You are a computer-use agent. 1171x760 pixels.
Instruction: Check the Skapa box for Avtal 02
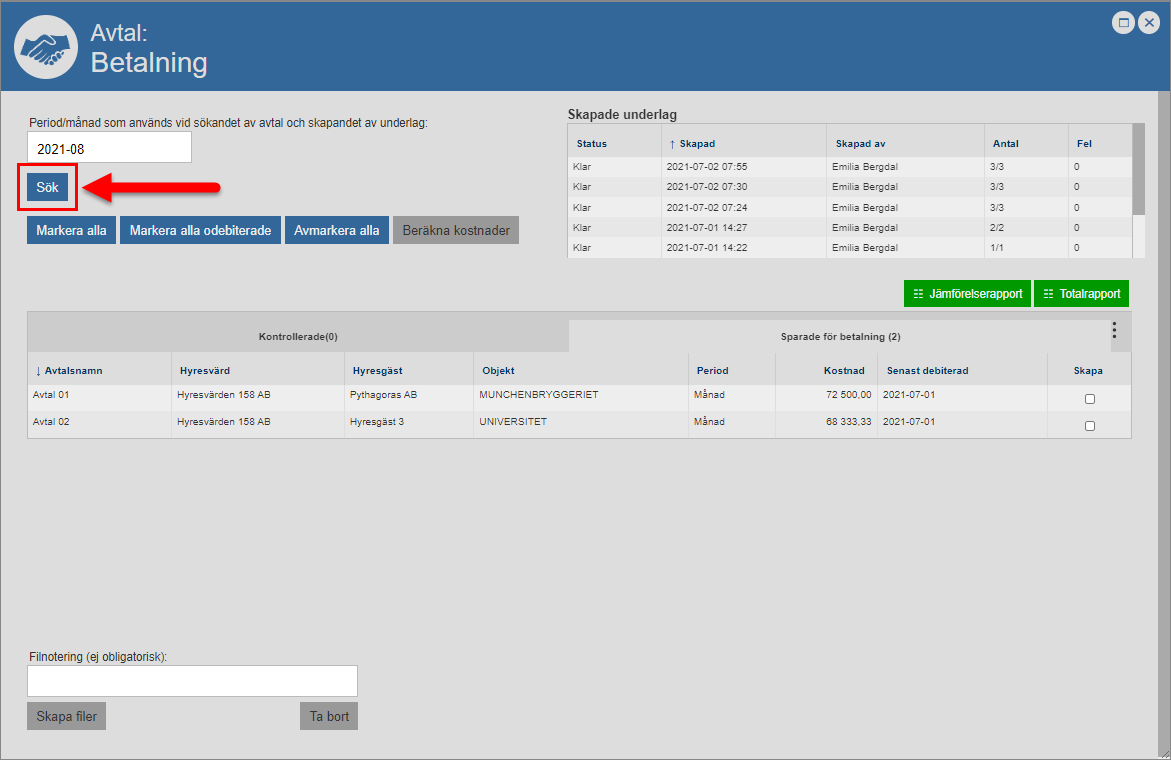click(x=1089, y=426)
